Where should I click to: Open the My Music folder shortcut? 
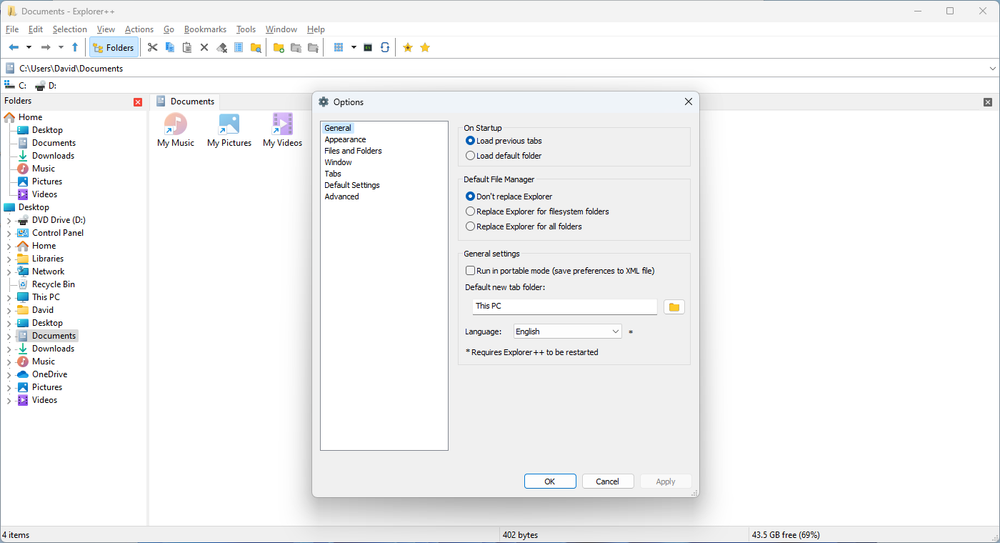point(175,130)
